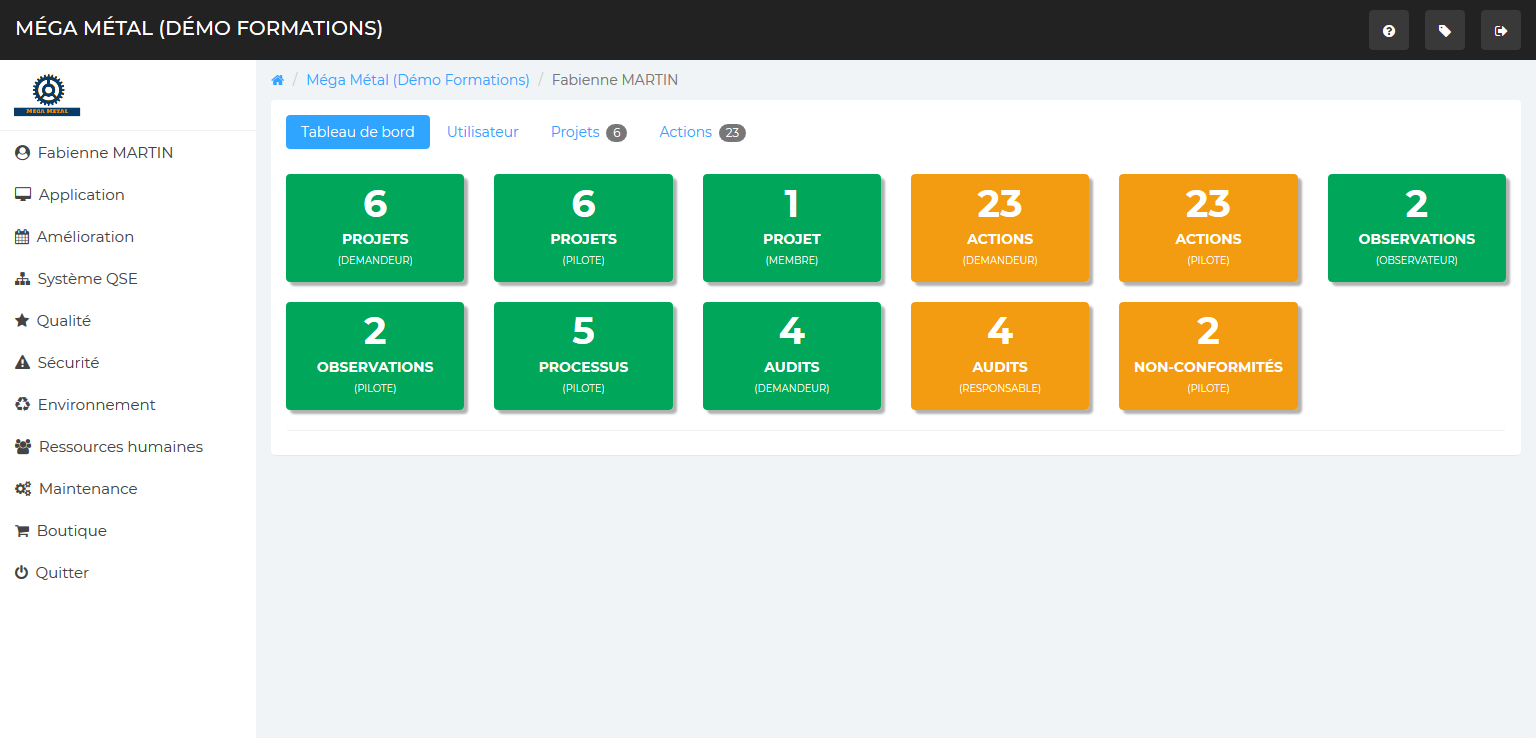Open Maintenance gears menu item
The width and height of the screenshot is (1536, 738).
87,489
